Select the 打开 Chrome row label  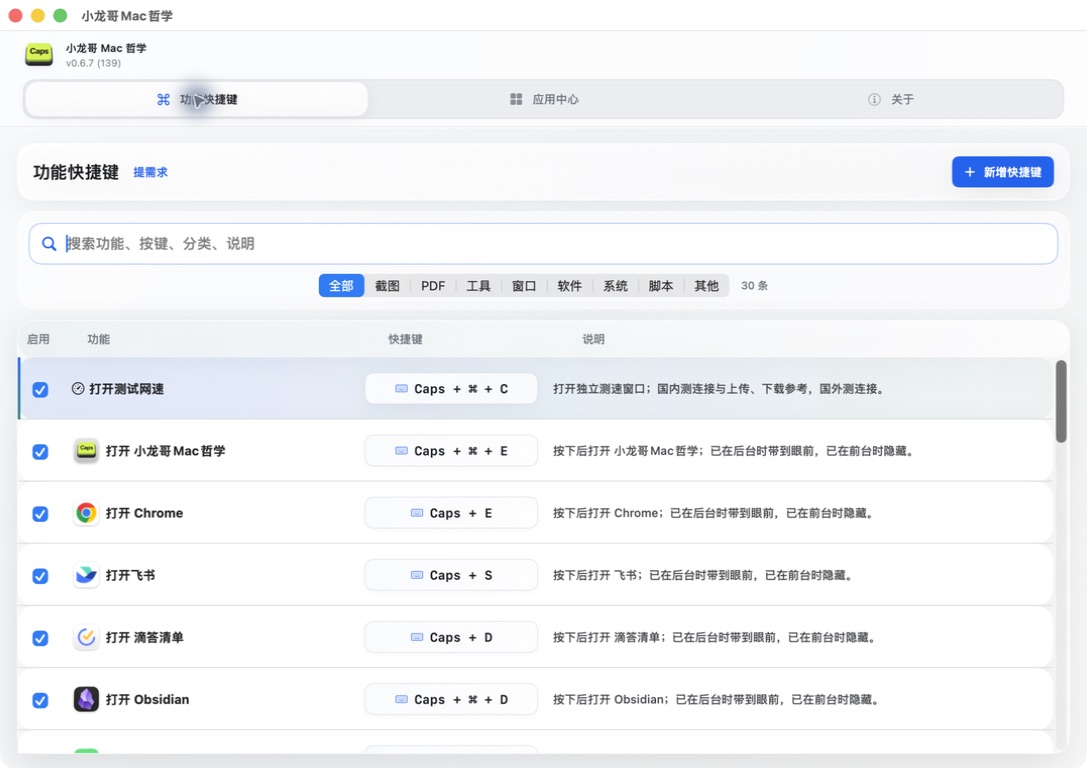click(x=144, y=513)
